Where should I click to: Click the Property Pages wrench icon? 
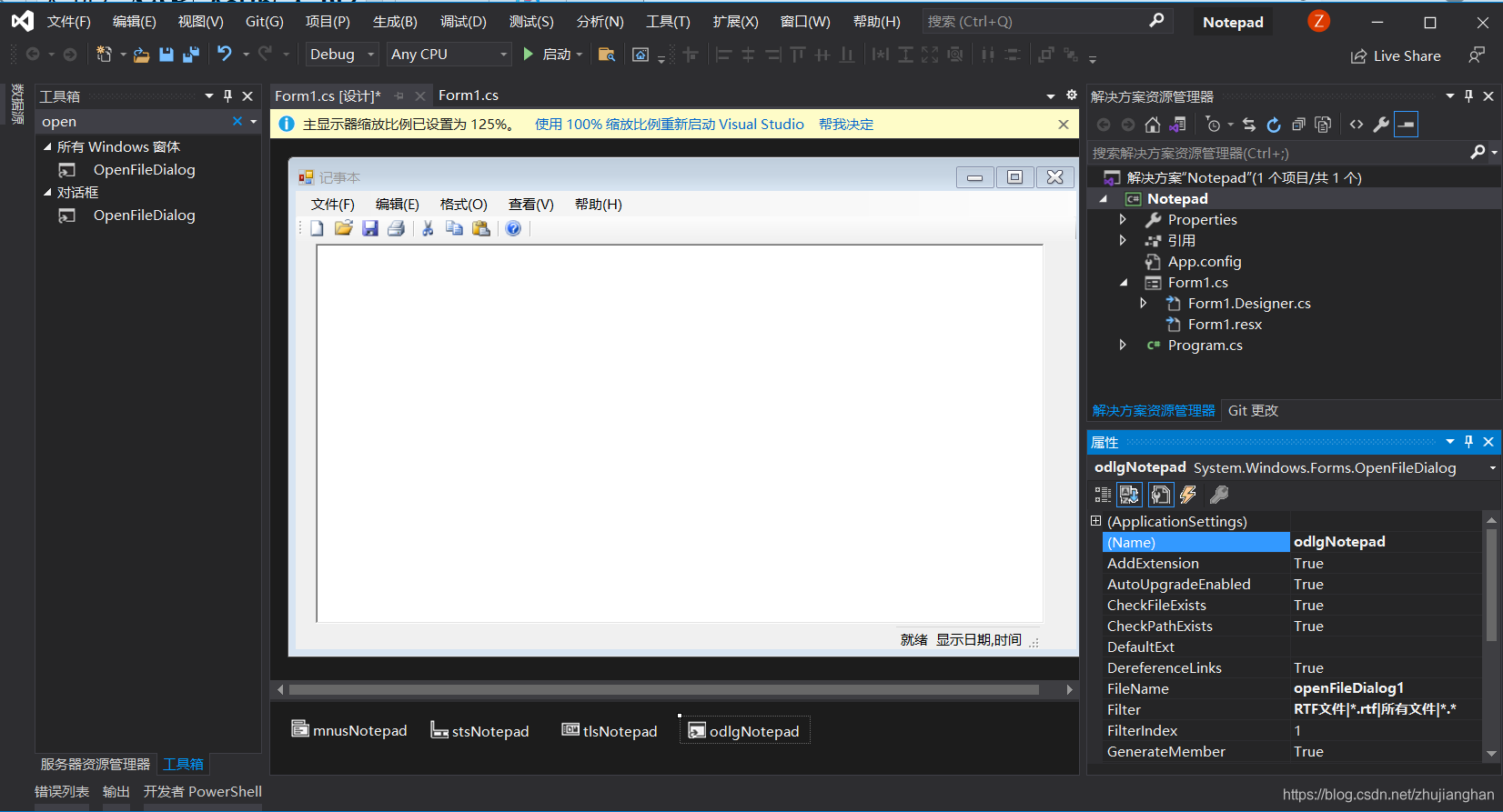[1219, 495]
